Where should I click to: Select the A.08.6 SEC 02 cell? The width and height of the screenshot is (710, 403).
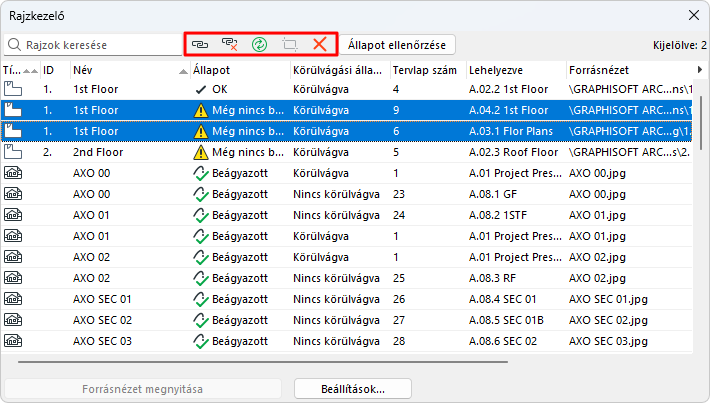(x=503, y=341)
